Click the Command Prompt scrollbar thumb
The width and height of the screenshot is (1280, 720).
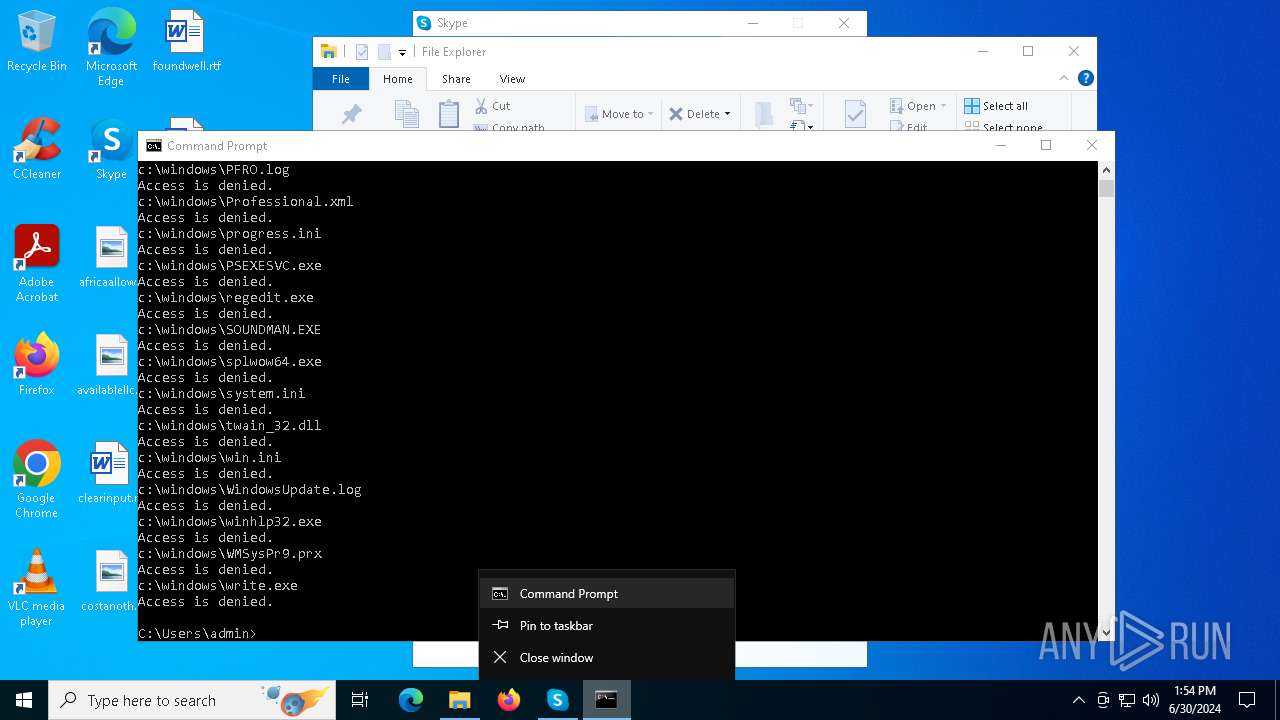pyautogui.click(x=1106, y=189)
